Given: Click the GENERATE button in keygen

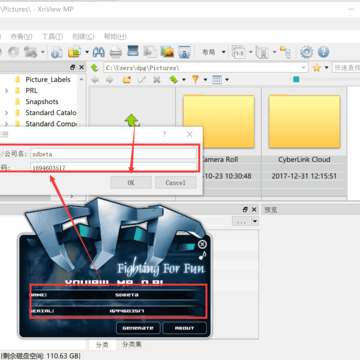Looking at the screenshot, I should pos(138,328).
